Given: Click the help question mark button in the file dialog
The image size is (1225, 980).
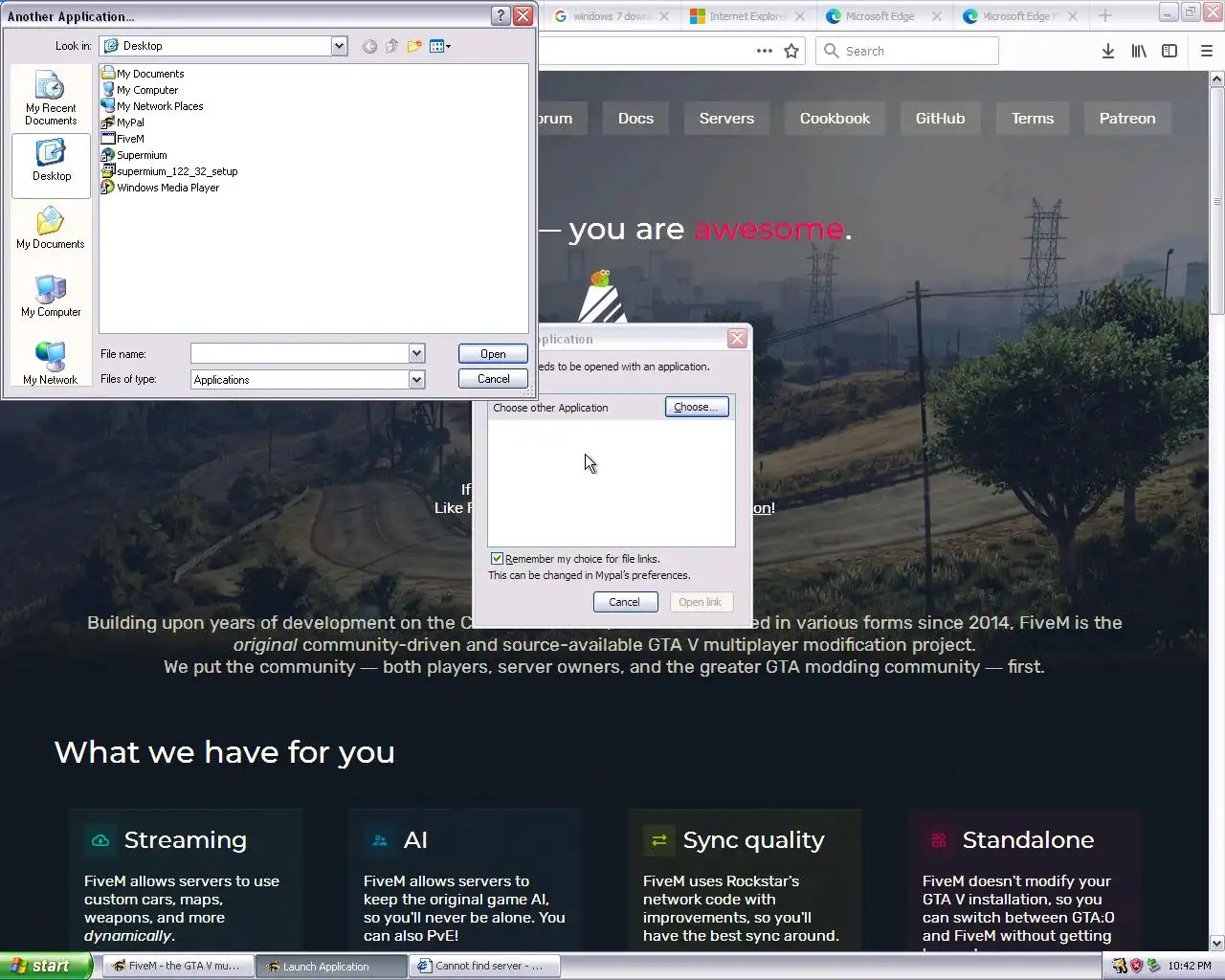Looking at the screenshot, I should [501, 15].
